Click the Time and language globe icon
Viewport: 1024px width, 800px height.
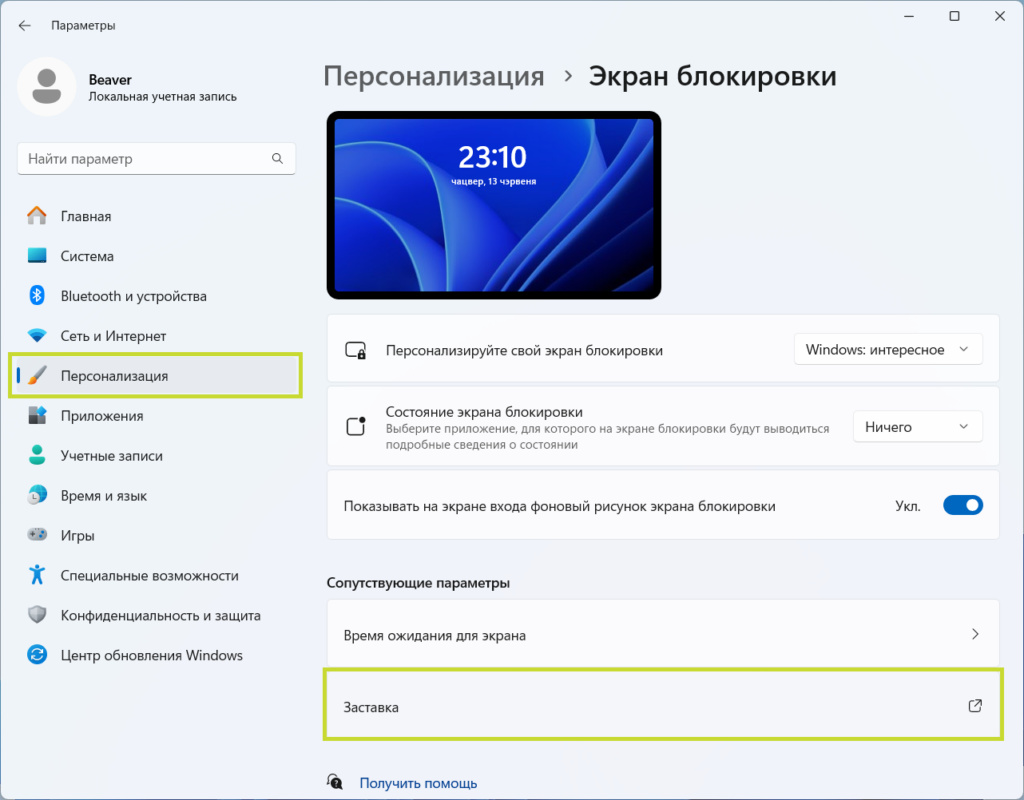(37, 495)
